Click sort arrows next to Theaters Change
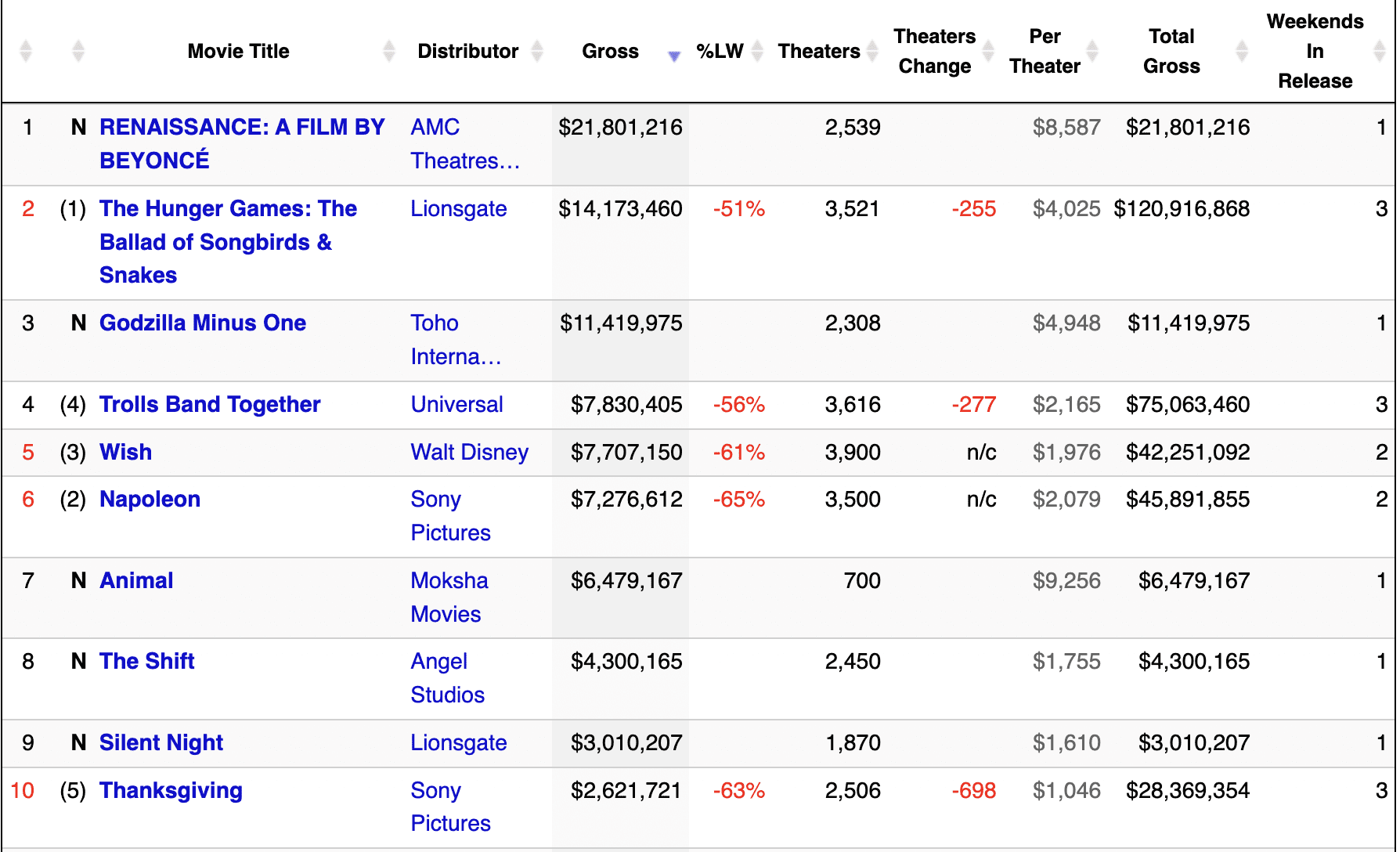The height and width of the screenshot is (852, 1400). (988, 52)
